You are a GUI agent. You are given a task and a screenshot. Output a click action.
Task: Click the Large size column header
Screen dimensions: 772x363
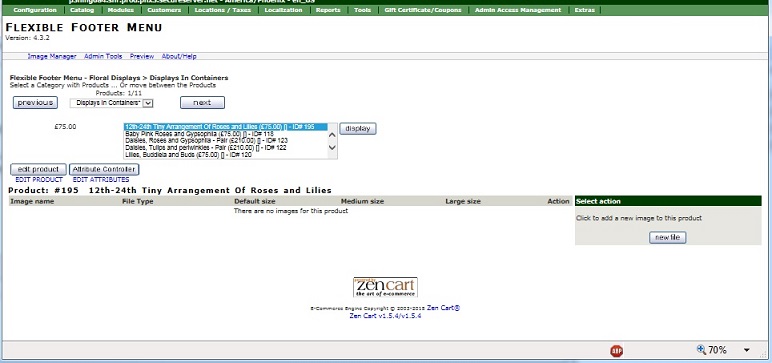click(463, 201)
